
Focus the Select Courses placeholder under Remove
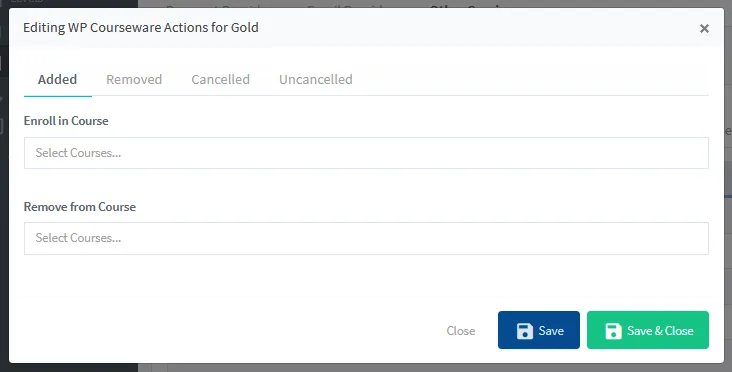[78, 238]
